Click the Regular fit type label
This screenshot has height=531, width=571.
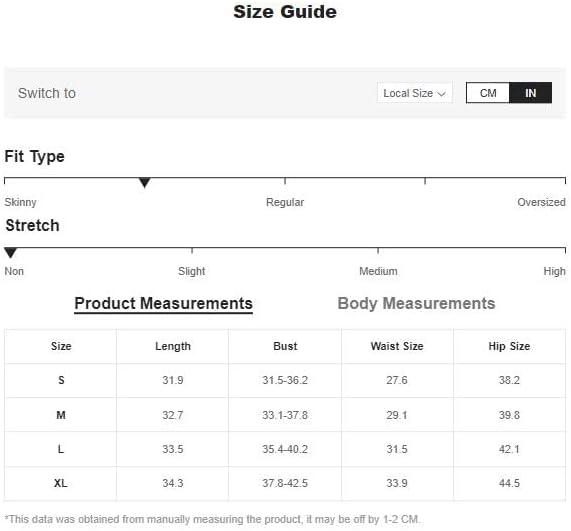[285, 202]
